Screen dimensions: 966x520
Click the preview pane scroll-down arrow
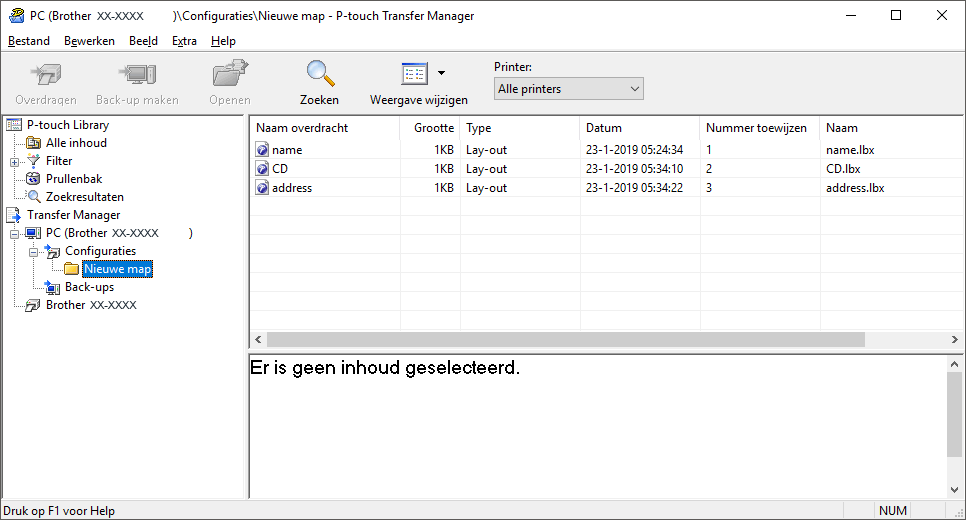click(954, 490)
